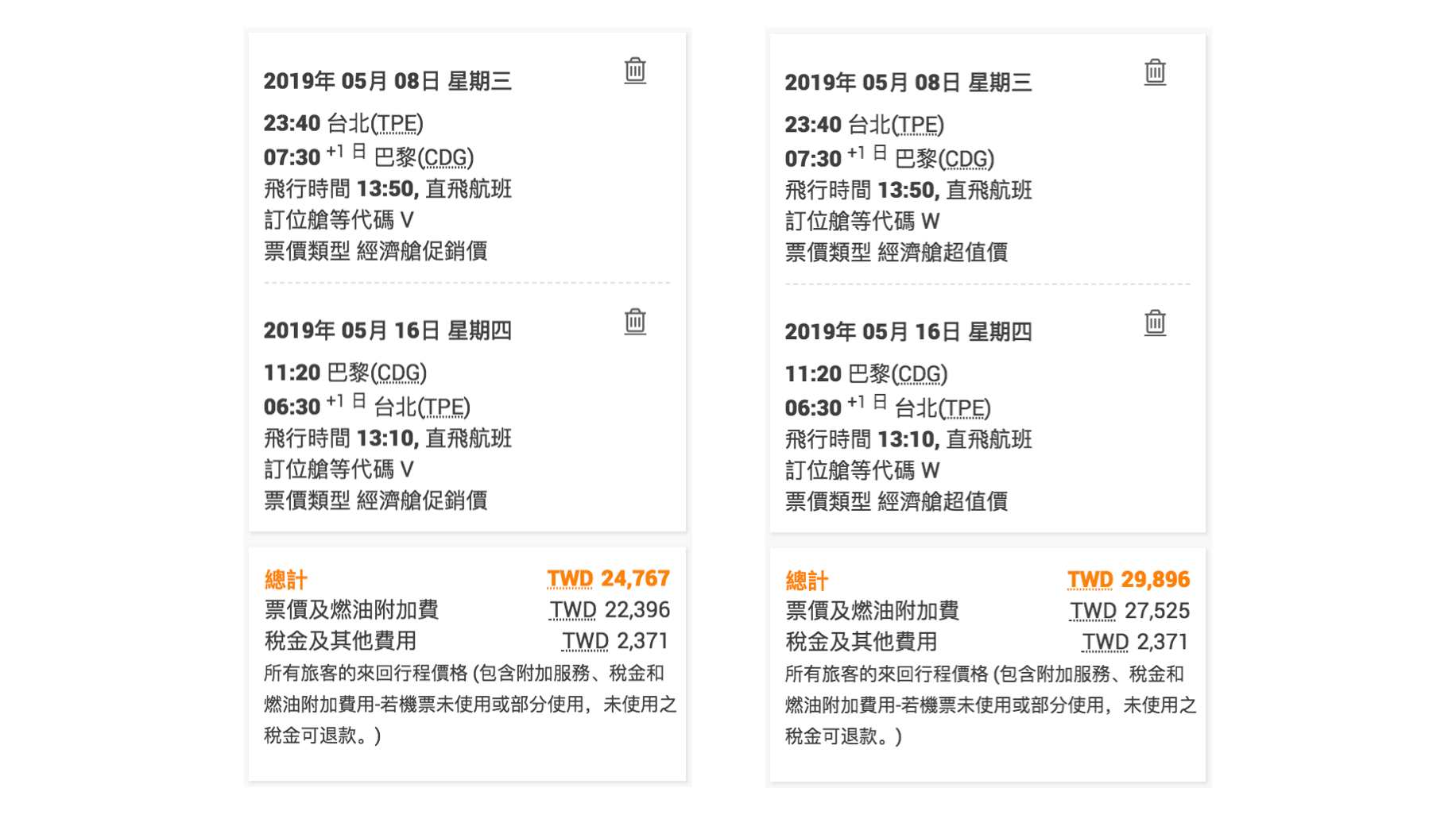Click CDG on the right card's 11:20 departure
The image size is (1456, 815).
(x=920, y=374)
